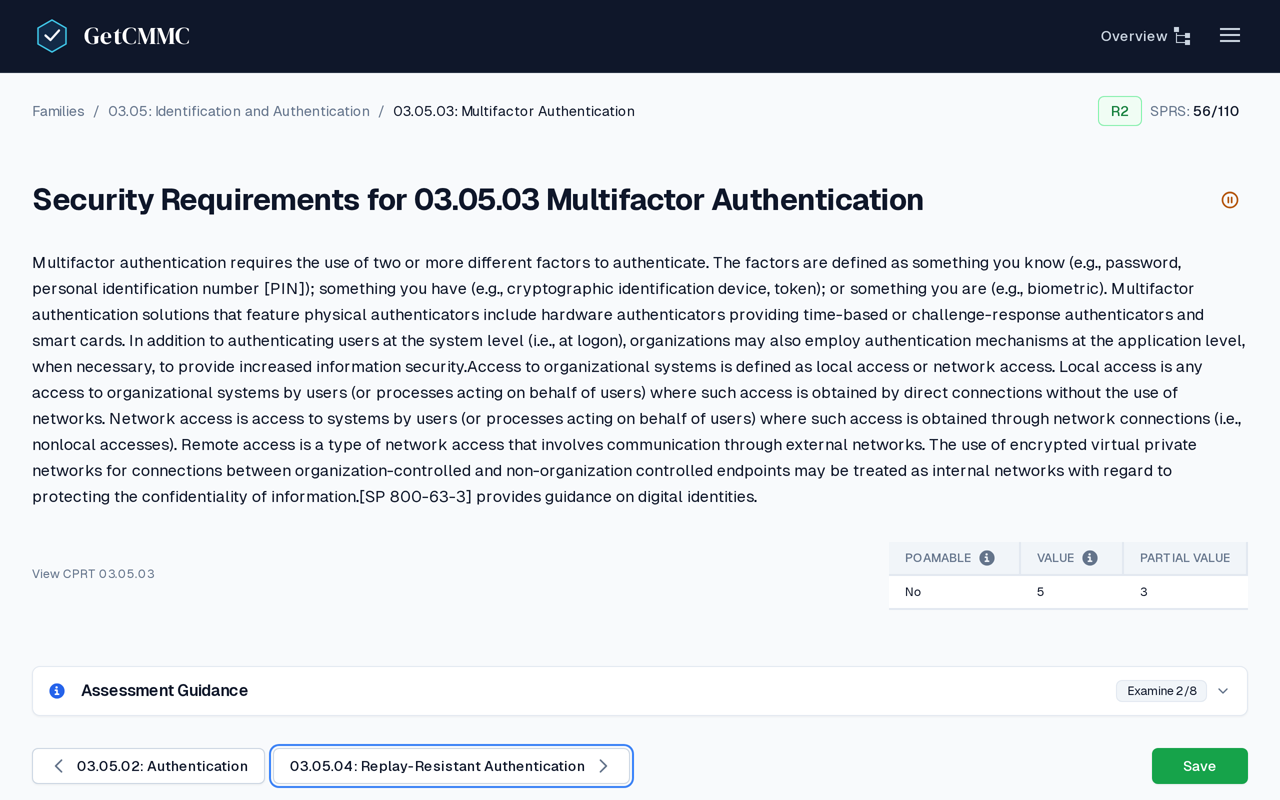Go to Families breadcrumb
Image resolution: width=1280 pixels, height=800 pixels.
[58, 111]
